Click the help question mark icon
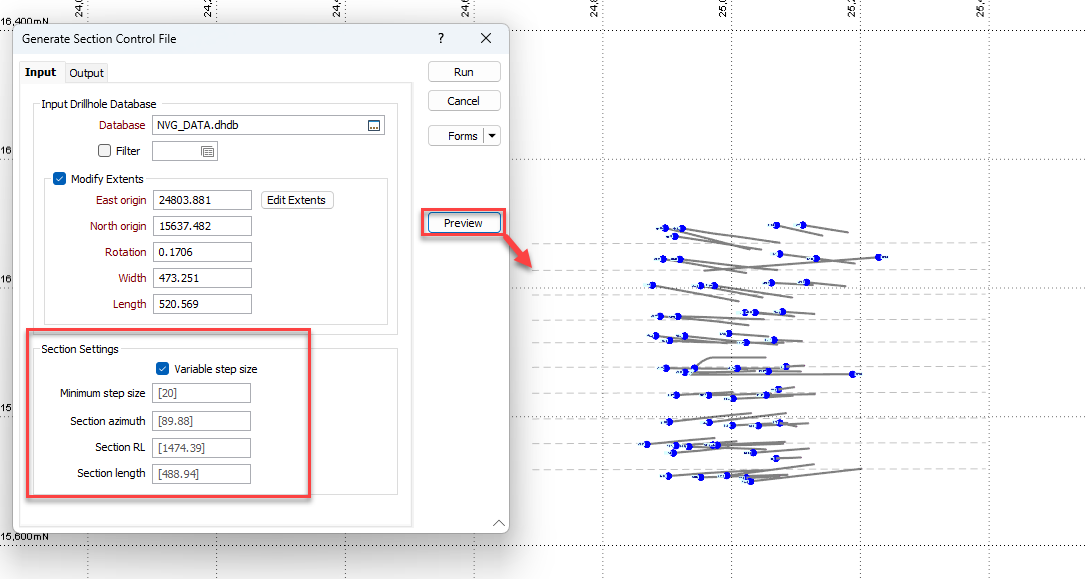 (440, 38)
